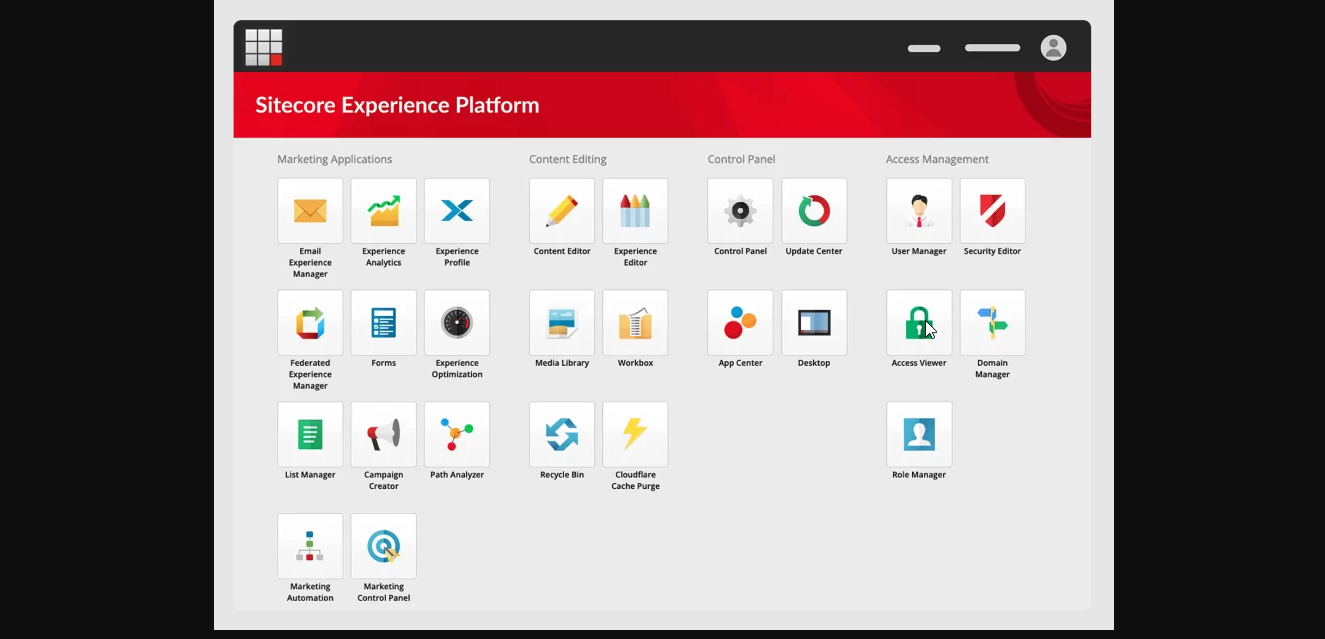Open Experience Optimization gauge icon
This screenshot has height=639, width=1325.
pyautogui.click(x=457, y=323)
